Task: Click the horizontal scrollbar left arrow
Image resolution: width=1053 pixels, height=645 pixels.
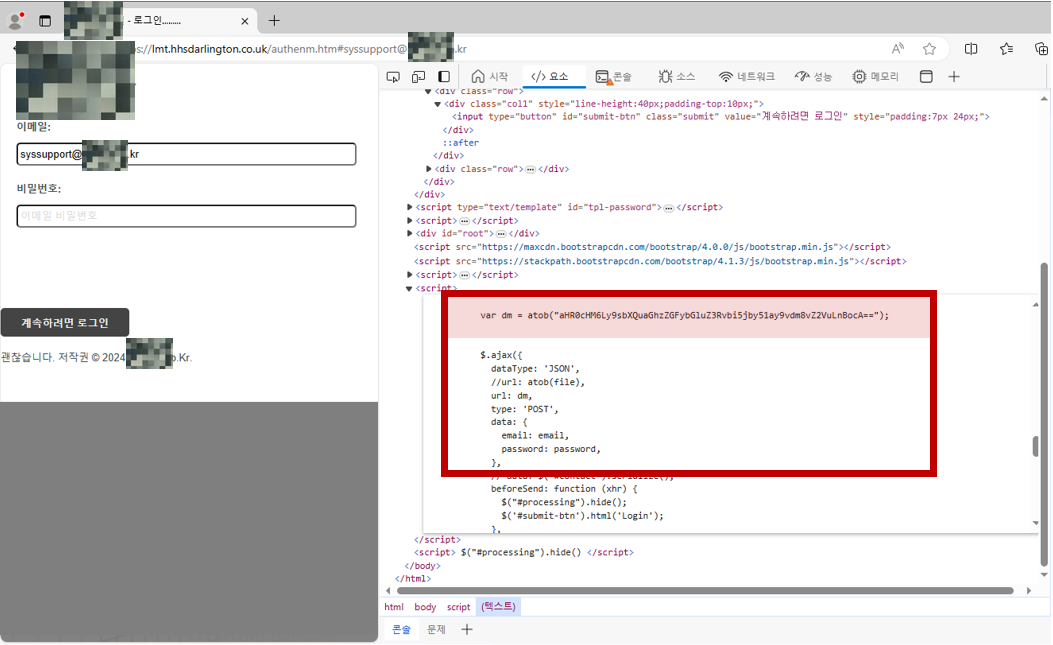Action: (x=388, y=591)
